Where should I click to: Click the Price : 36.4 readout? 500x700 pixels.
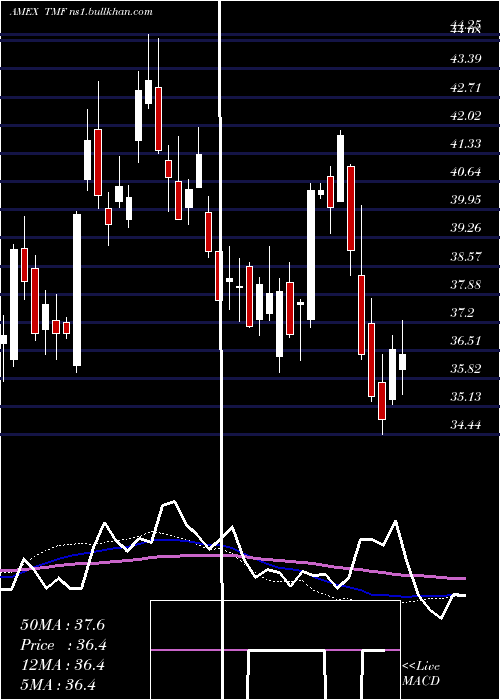pos(62,645)
